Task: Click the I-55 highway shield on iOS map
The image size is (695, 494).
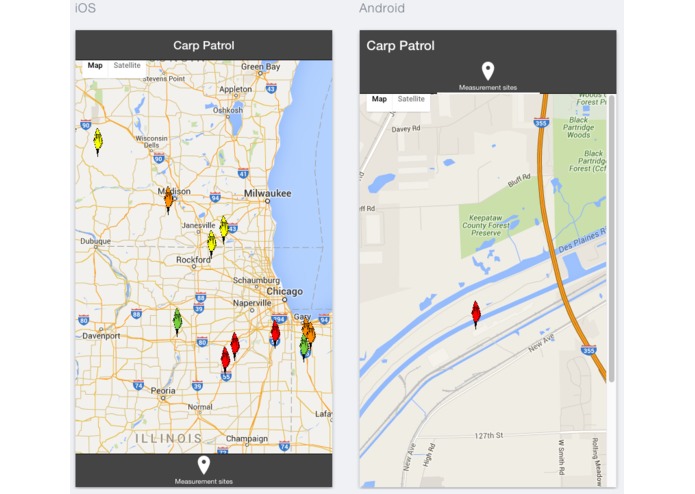Action: pyautogui.click(x=226, y=377)
